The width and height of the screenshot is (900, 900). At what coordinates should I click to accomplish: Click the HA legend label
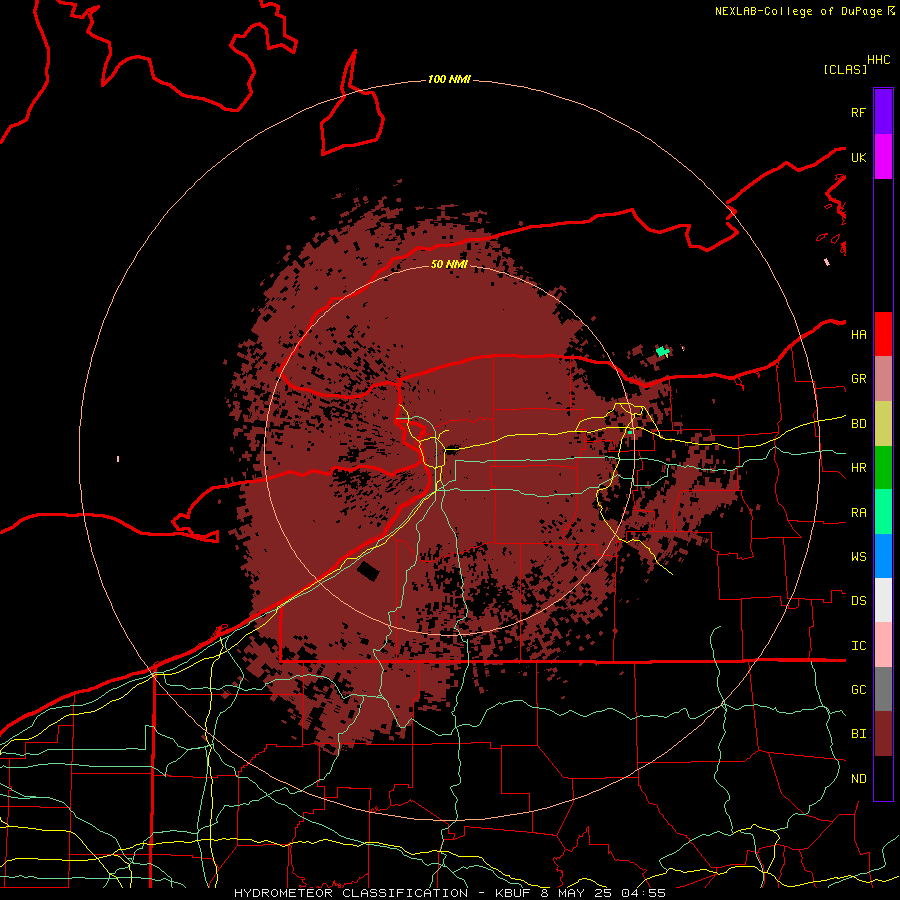click(858, 334)
